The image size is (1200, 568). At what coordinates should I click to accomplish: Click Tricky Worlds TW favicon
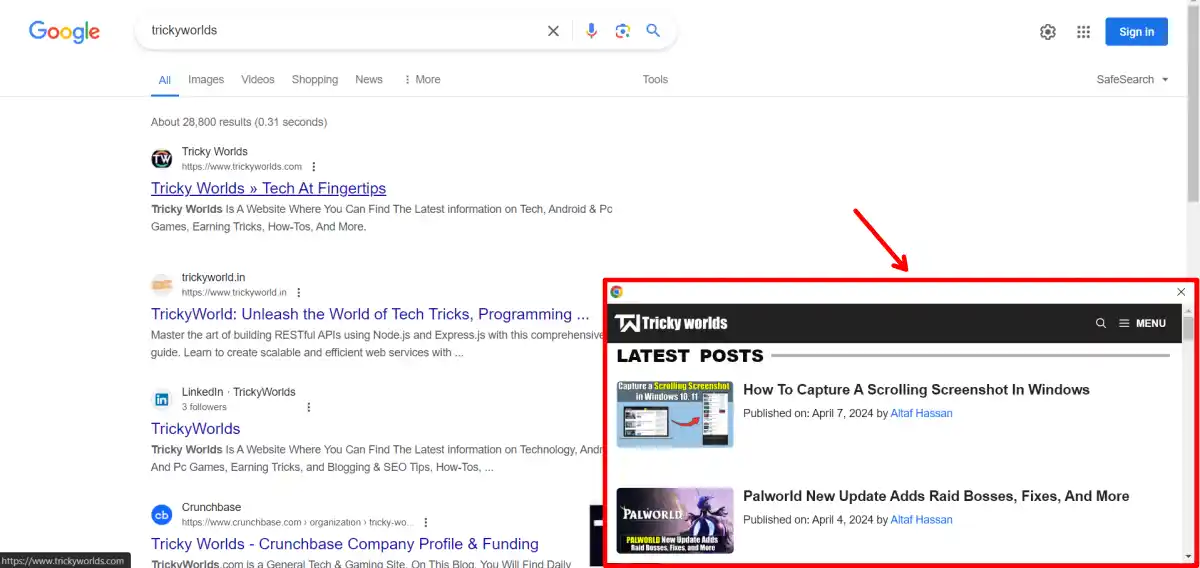[161, 159]
